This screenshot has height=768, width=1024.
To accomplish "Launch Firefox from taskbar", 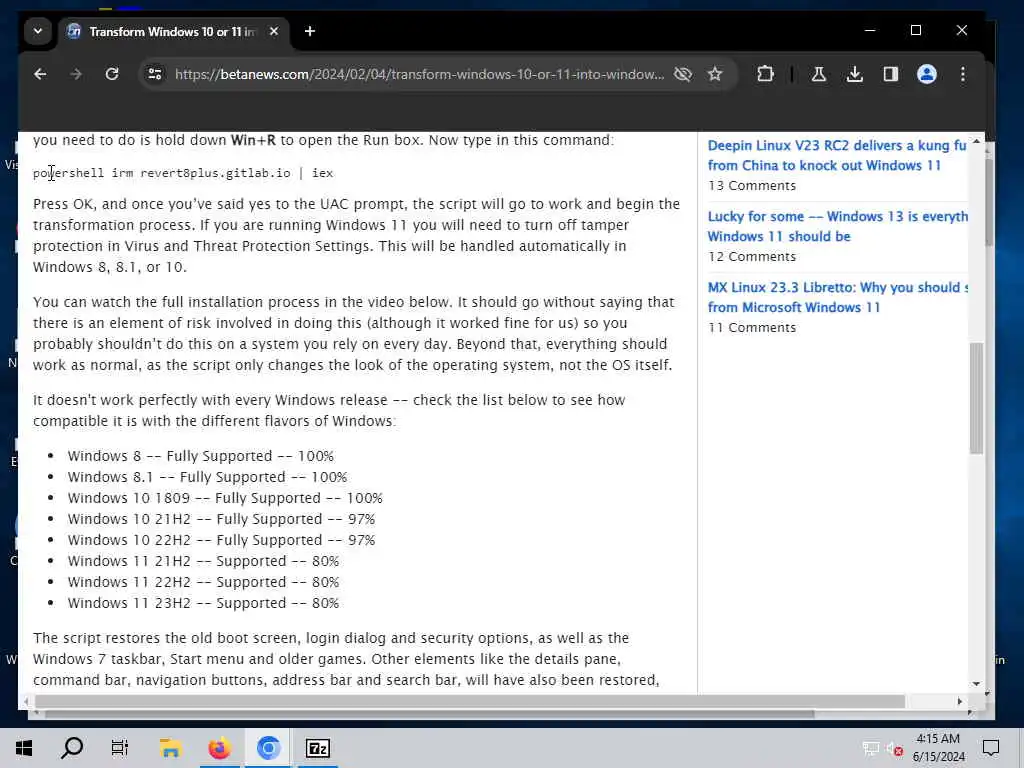I will click(x=219, y=748).
